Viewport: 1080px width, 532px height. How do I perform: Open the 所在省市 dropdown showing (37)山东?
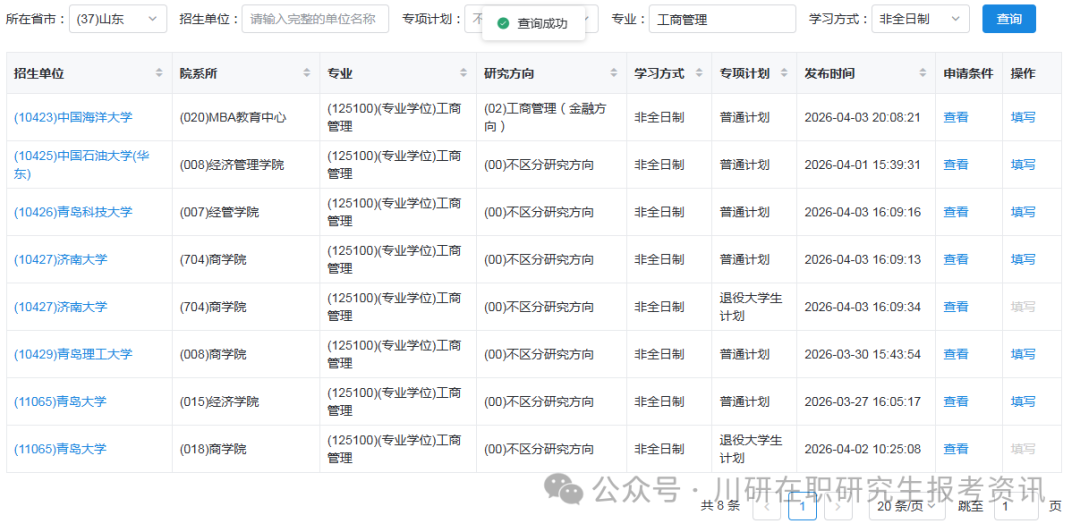click(118, 19)
